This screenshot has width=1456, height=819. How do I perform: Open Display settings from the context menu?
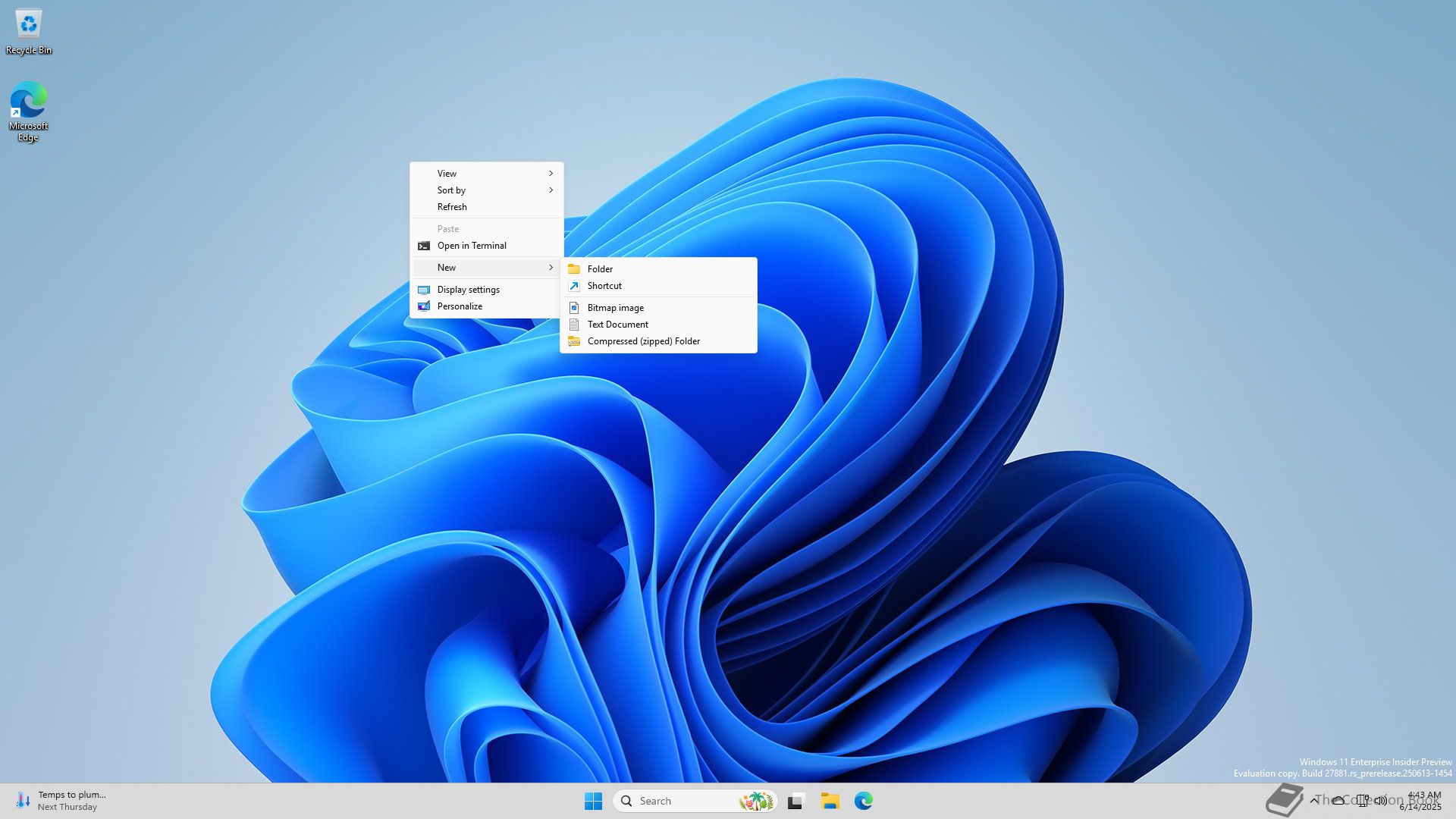468,290
